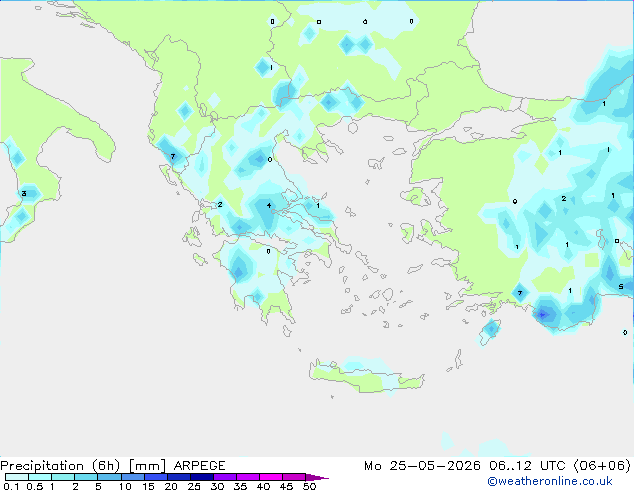Click the legend label 30
The width and height of the screenshot is (634, 490).
[217, 486]
